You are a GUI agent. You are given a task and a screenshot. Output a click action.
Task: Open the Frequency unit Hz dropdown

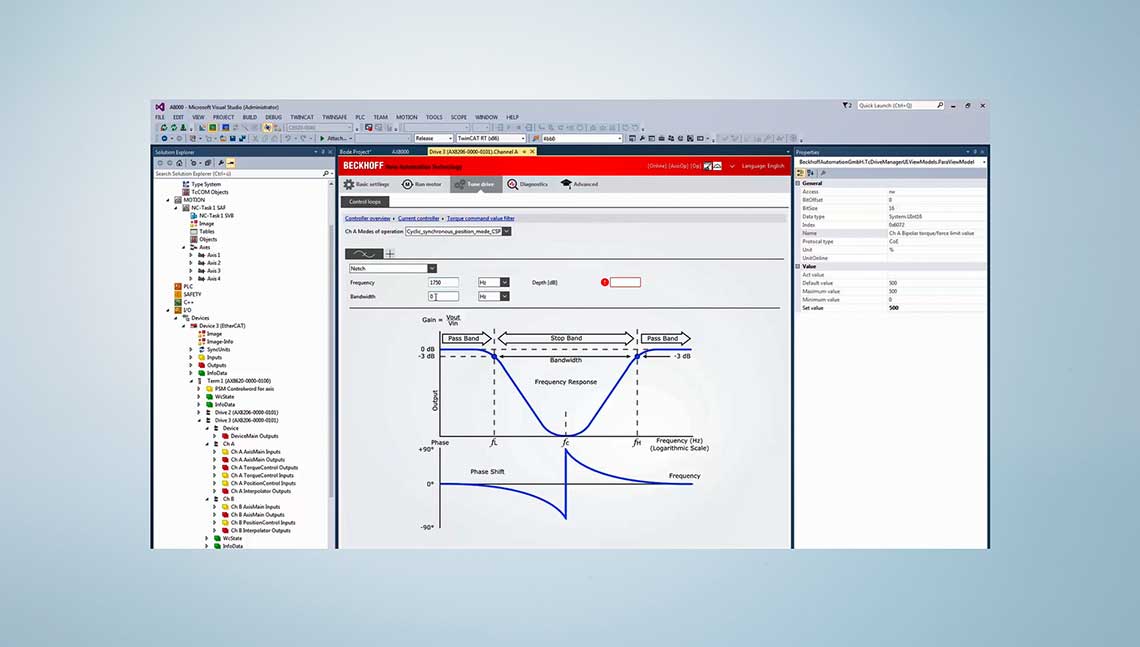(505, 283)
